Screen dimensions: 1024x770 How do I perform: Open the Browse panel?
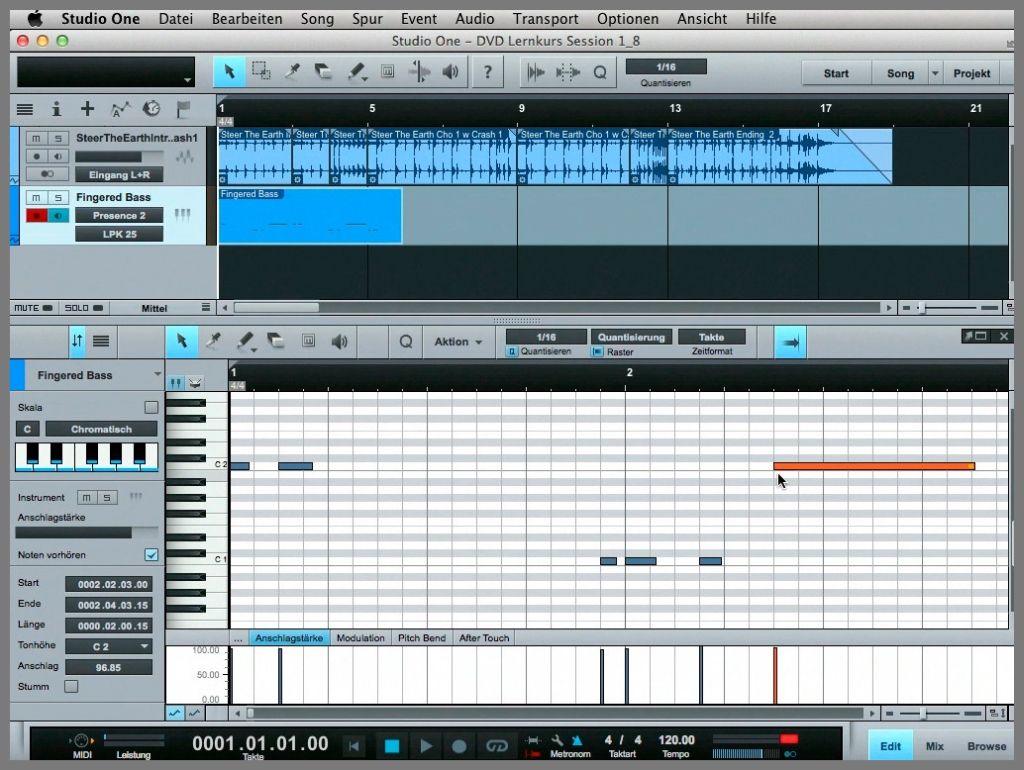986,746
